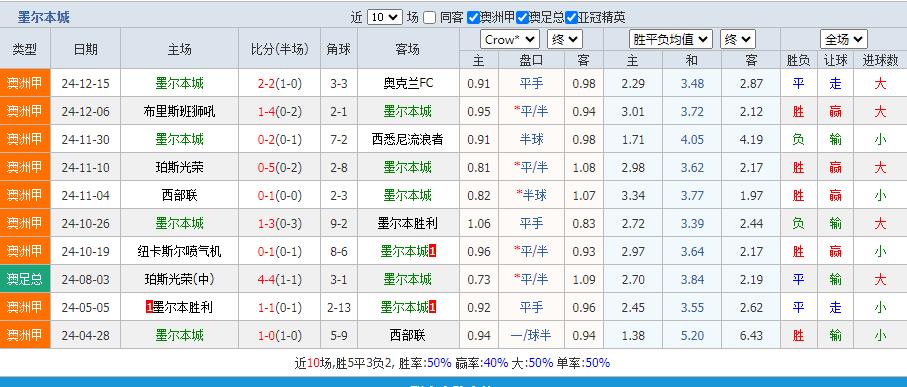The width and height of the screenshot is (907, 387).
Task: Select date cell 24-11-30
Action: coord(86,139)
